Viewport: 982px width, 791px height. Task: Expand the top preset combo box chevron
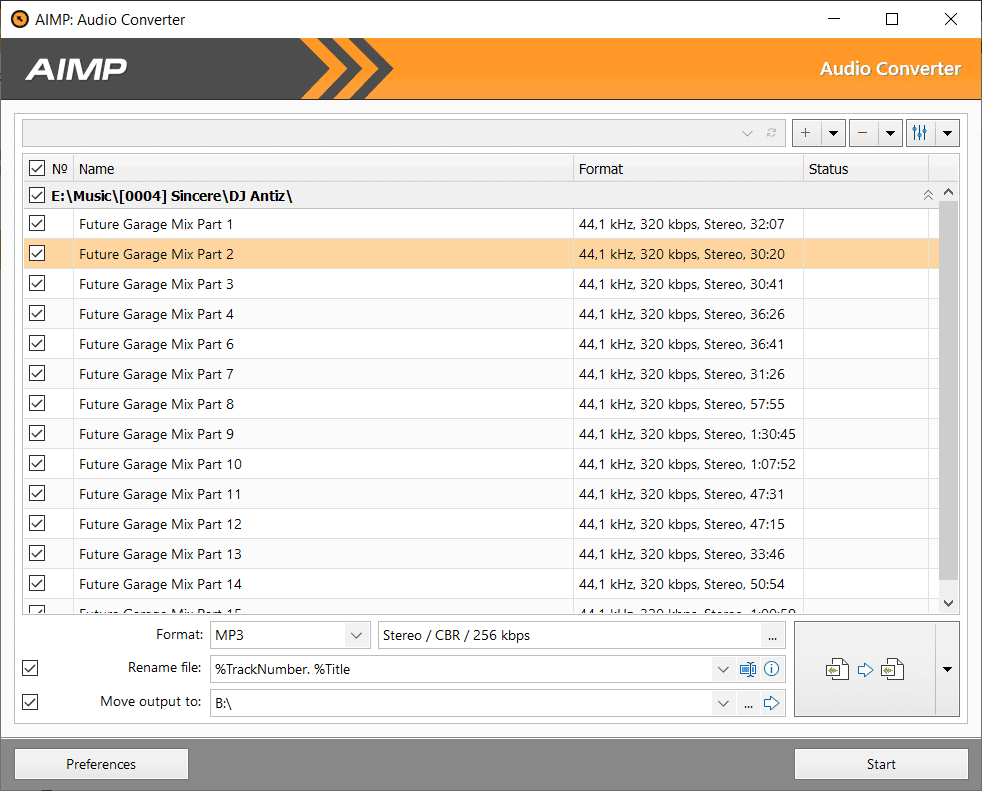coord(747,133)
